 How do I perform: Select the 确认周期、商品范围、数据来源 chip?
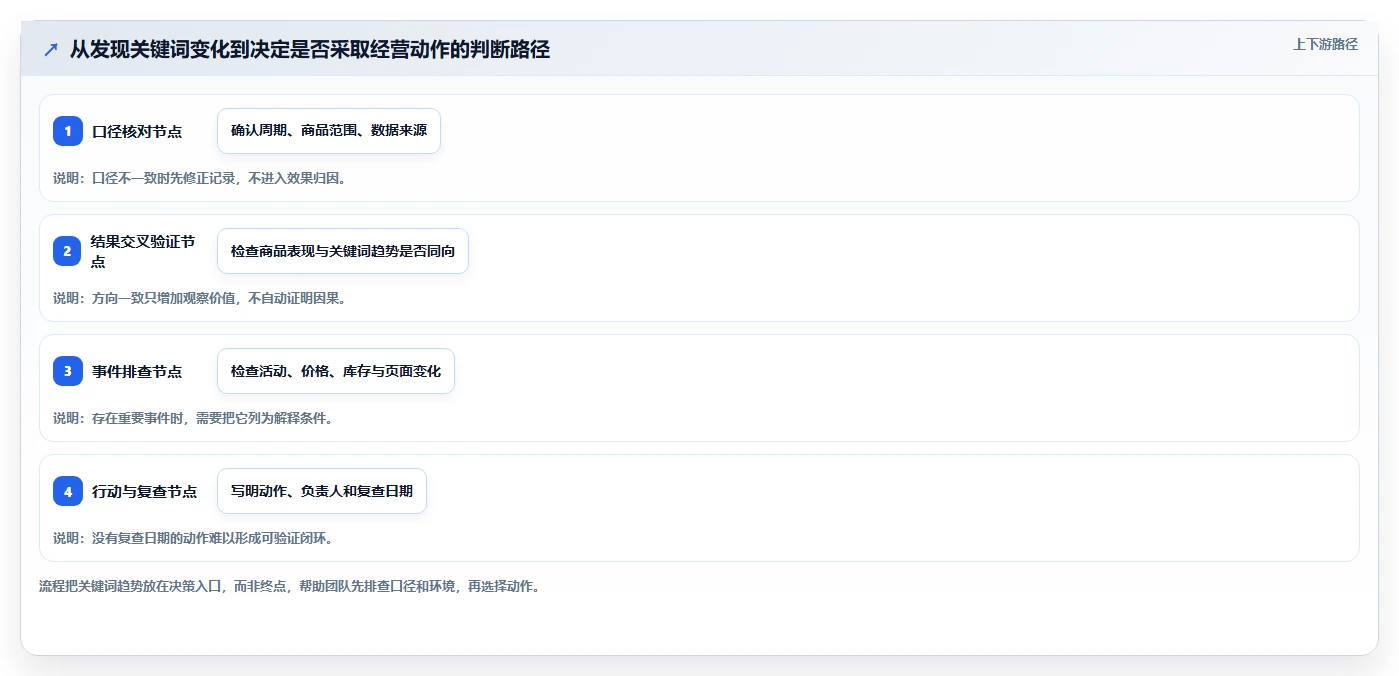click(329, 131)
